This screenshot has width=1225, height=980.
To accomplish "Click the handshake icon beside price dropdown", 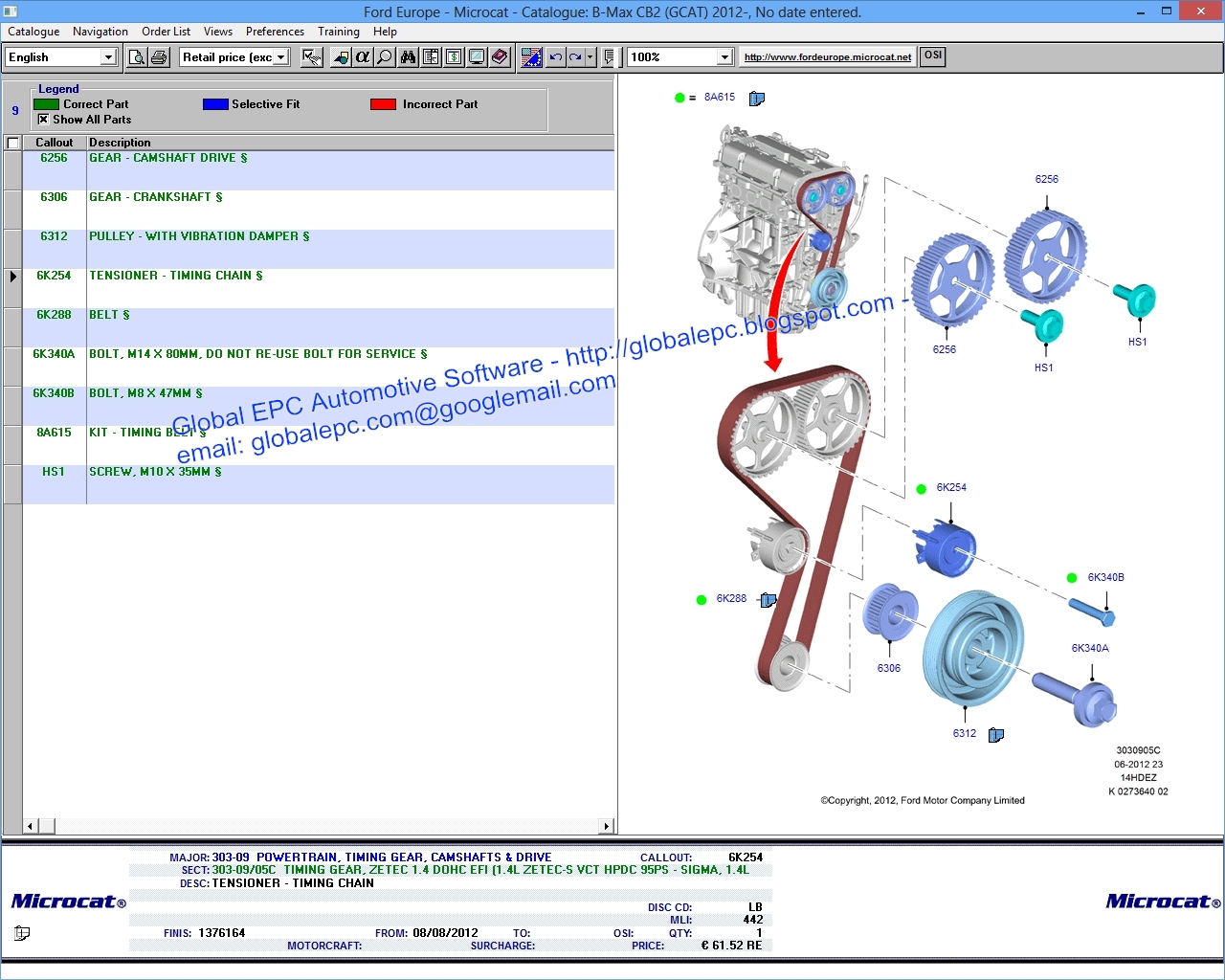I will click(x=312, y=57).
